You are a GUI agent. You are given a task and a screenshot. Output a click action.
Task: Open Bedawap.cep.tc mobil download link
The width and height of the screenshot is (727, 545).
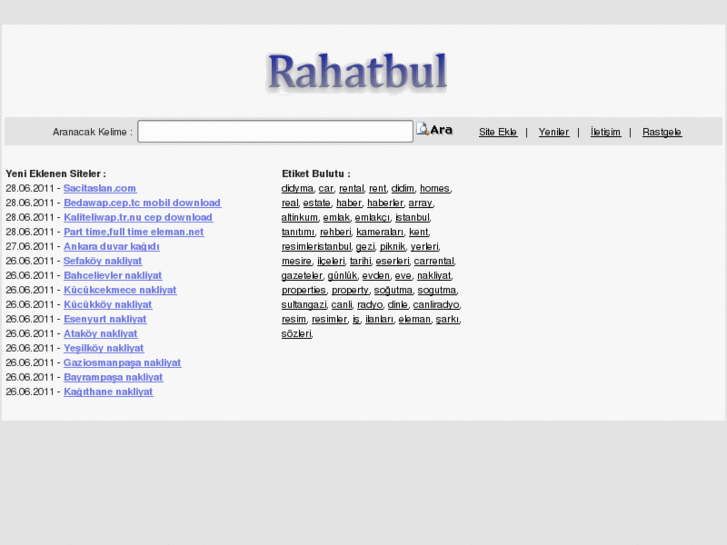(x=142, y=203)
